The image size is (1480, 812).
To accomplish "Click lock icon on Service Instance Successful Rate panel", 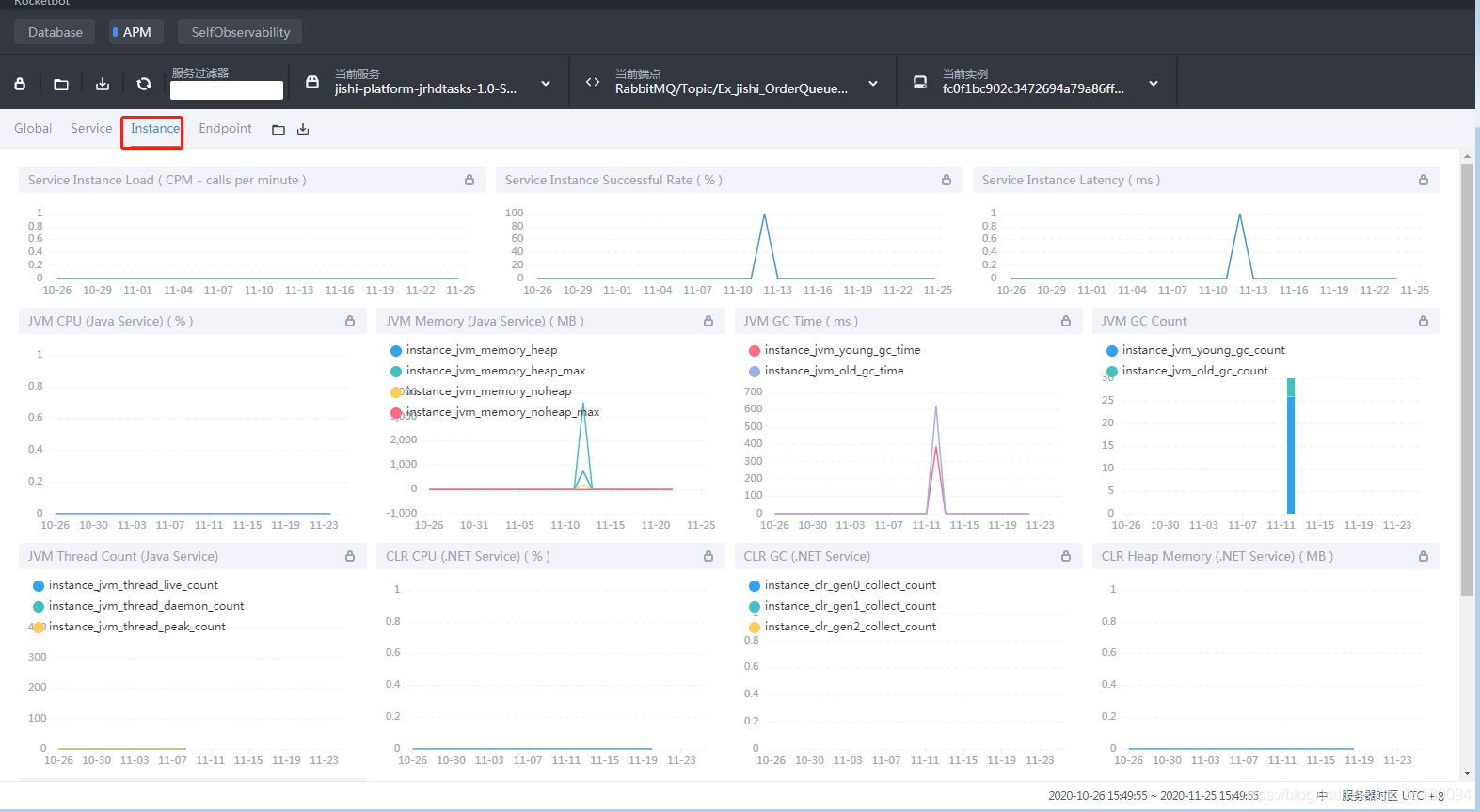I will (x=947, y=180).
